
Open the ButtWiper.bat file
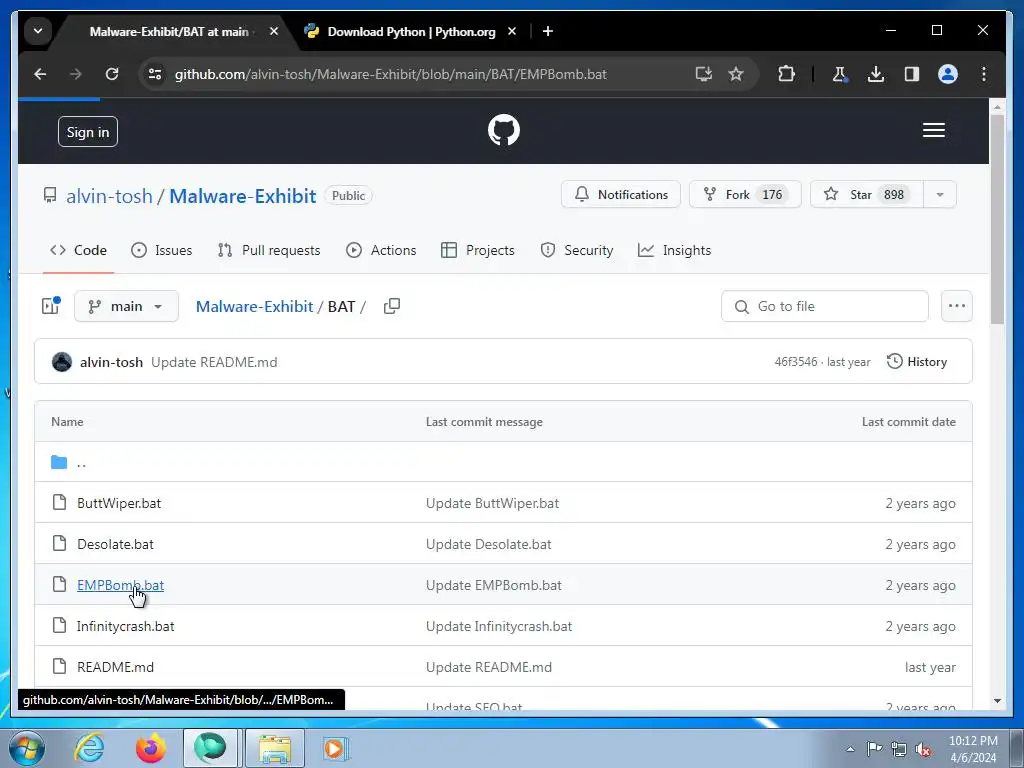[x=119, y=503]
